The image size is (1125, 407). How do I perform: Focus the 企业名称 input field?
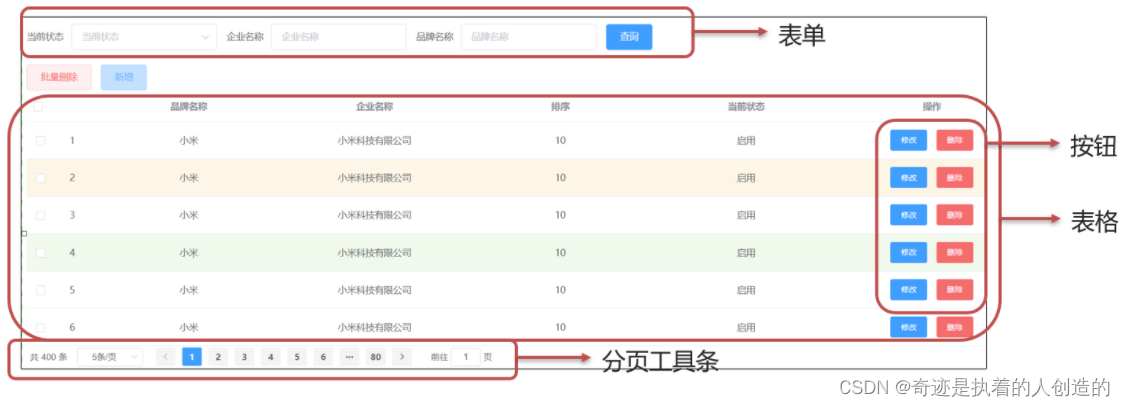338,37
